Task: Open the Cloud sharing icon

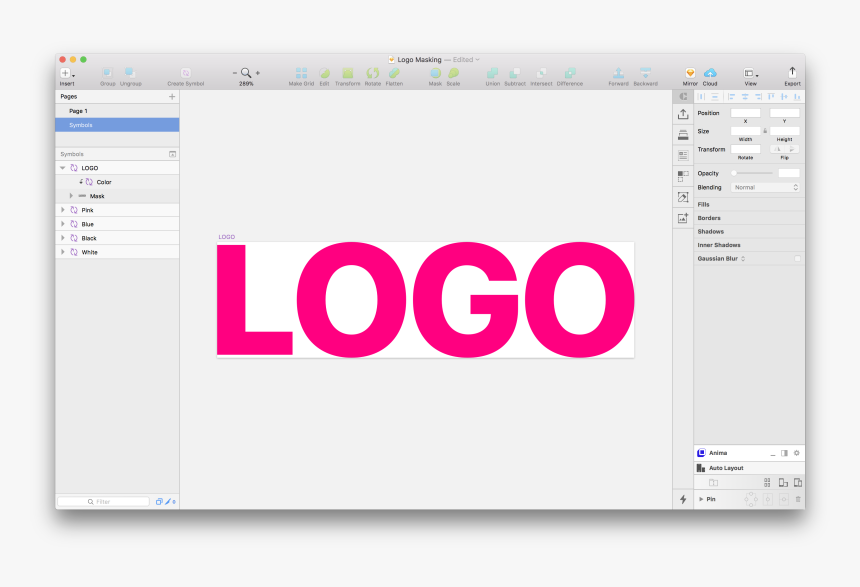Action: (709, 75)
